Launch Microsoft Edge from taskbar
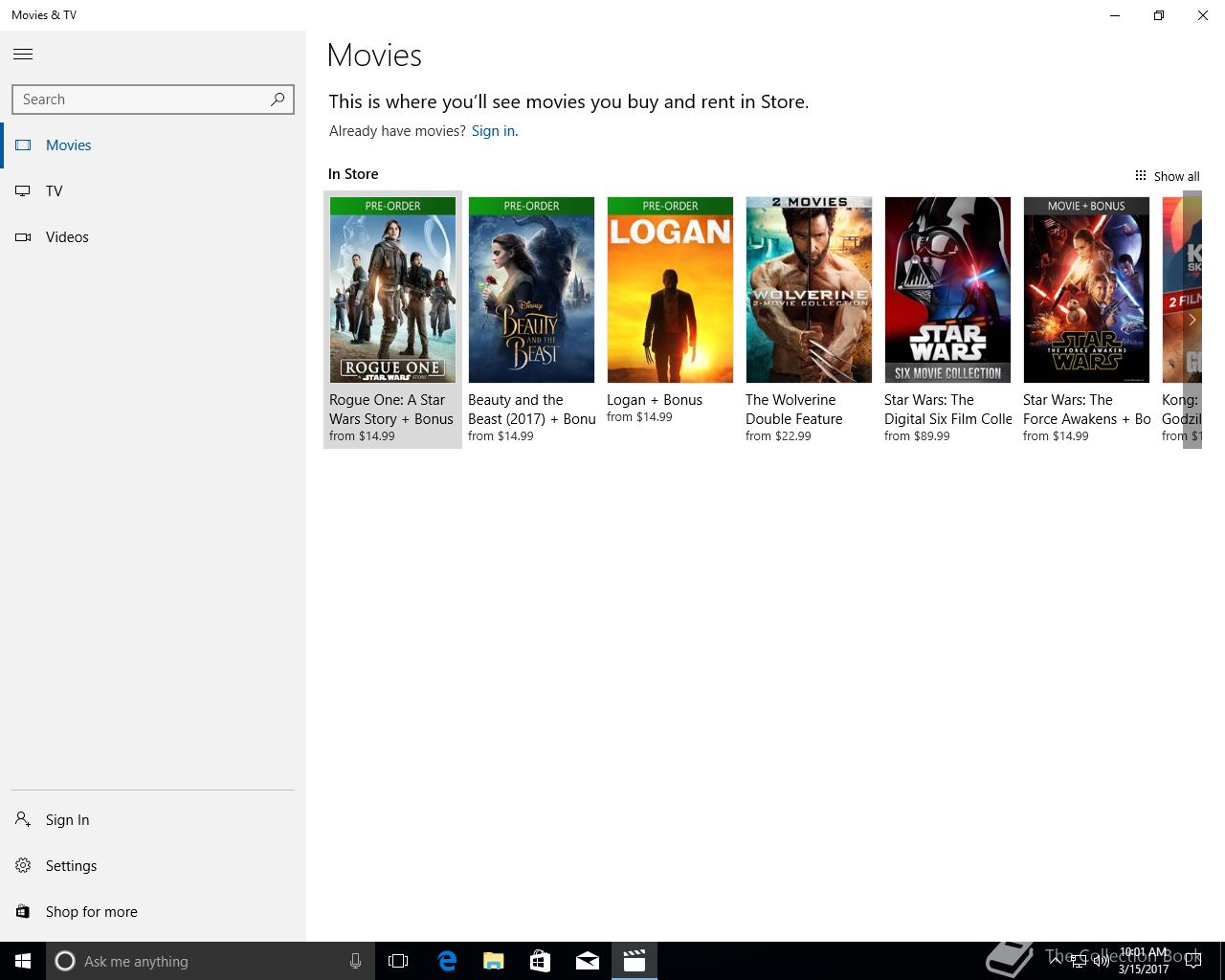Screen dimensions: 1225x980 pos(446,961)
